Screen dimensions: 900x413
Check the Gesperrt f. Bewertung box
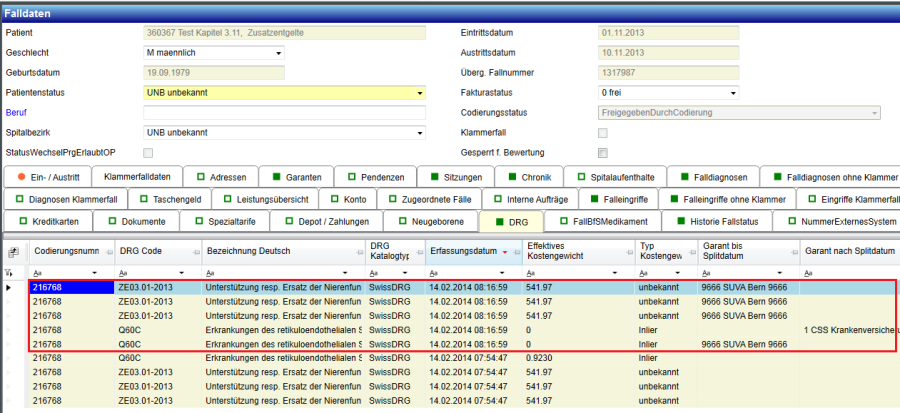602,152
